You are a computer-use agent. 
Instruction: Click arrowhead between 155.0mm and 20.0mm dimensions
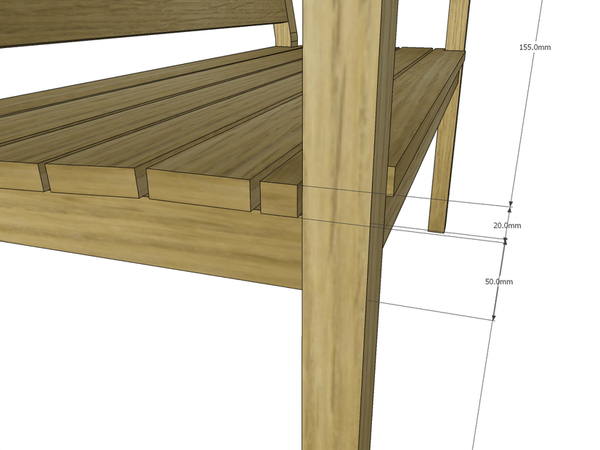510,207
